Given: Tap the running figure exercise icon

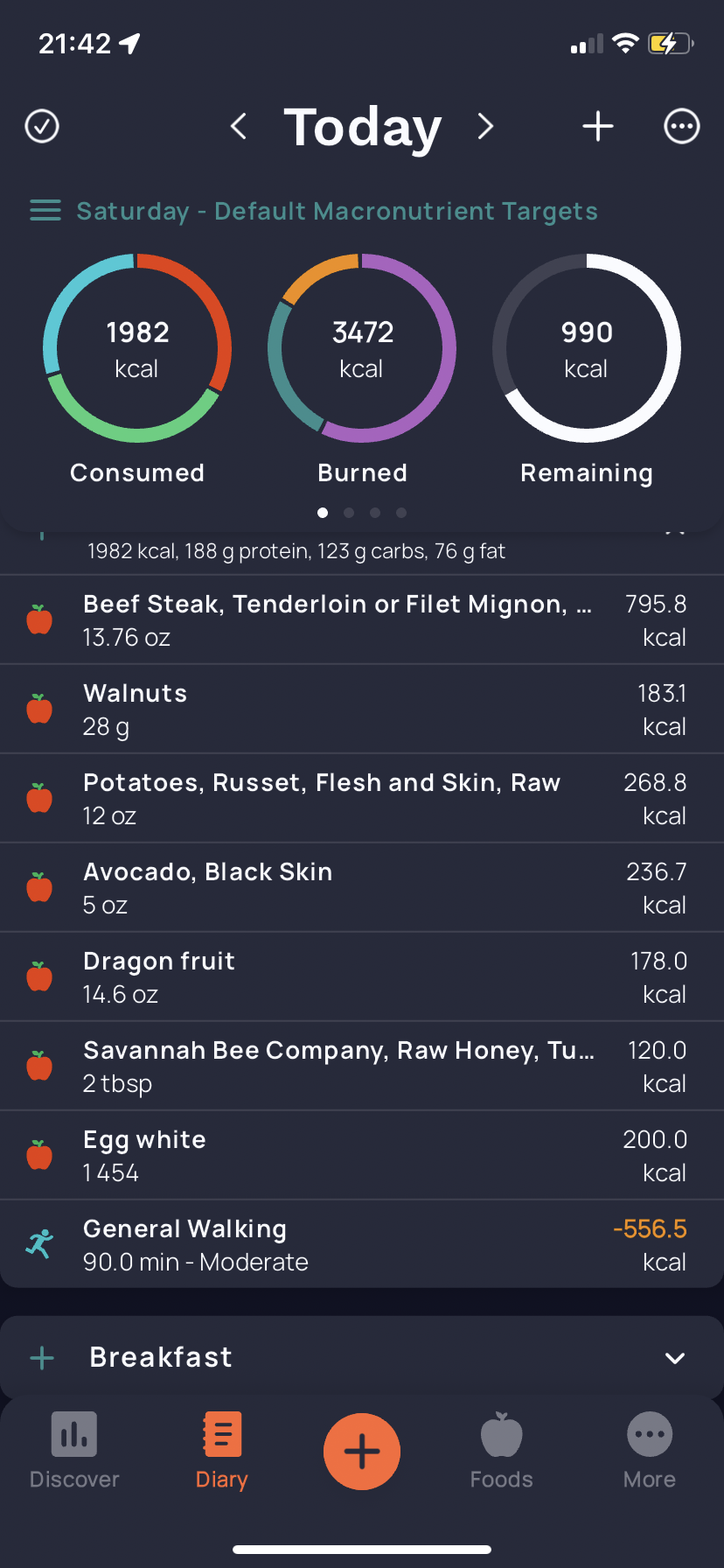Looking at the screenshot, I should click(39, 1244).
